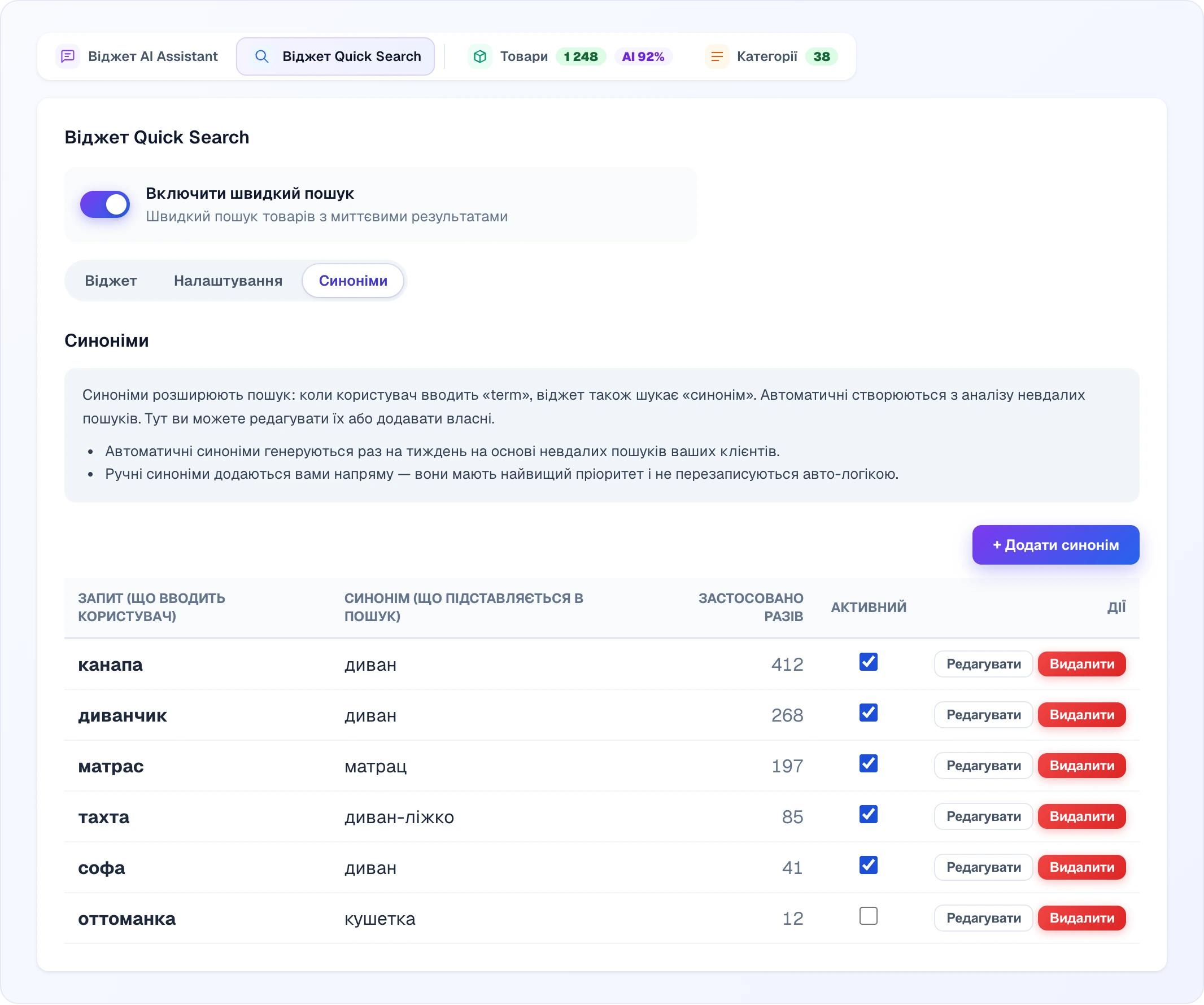Click the АКТИВНИЙ column header
Viewport: 1204px width, 1005px height.
(x=869, y=607)
